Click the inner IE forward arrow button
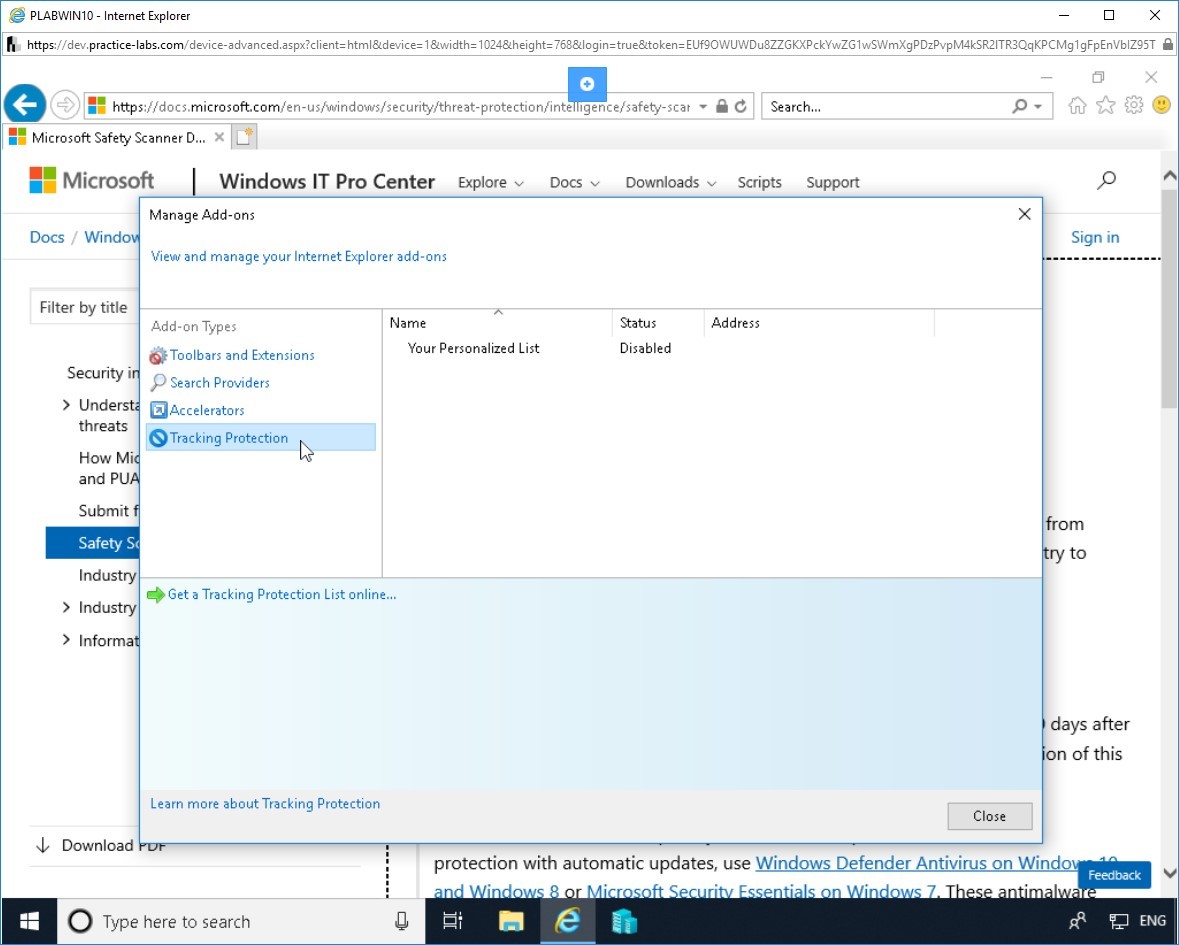Screen dimensions: 1179x945 tap(65, 105)
